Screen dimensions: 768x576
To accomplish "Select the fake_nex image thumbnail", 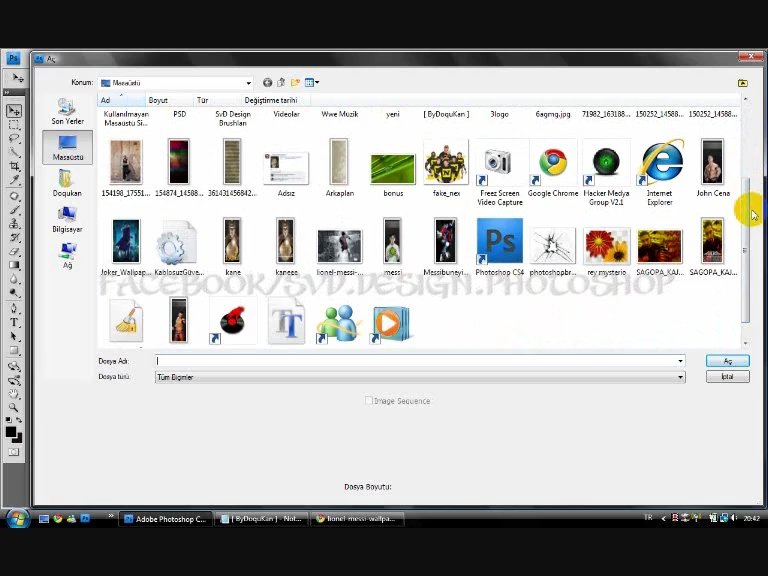I will [x=446, y=168].
